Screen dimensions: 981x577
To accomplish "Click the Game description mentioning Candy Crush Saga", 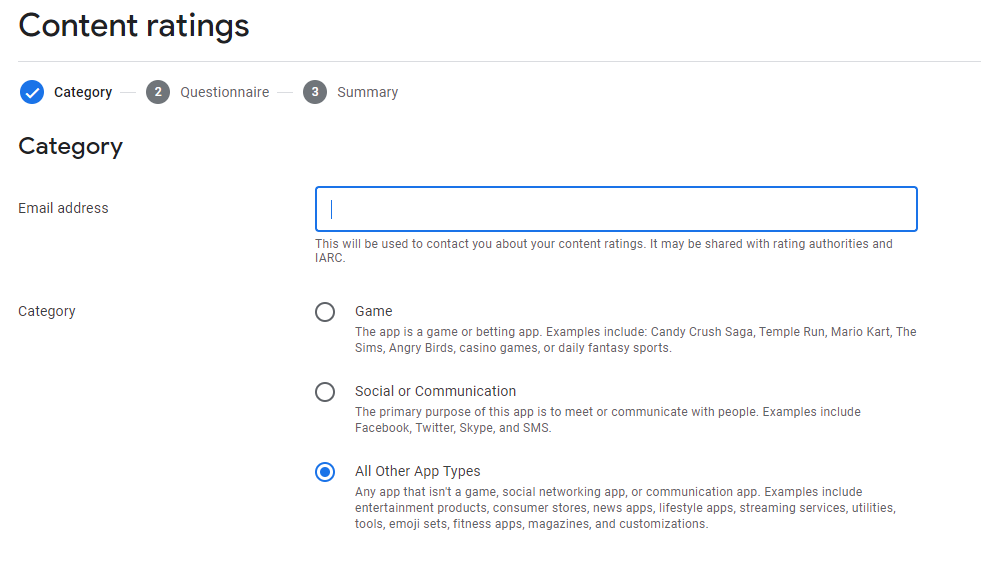I will 635,340.
